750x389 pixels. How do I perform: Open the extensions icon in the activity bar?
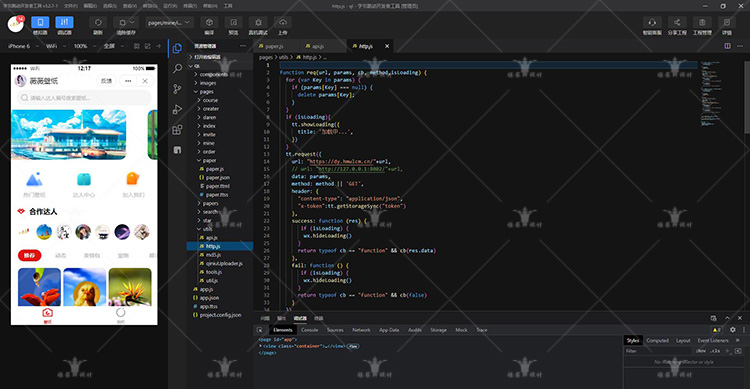177,130
